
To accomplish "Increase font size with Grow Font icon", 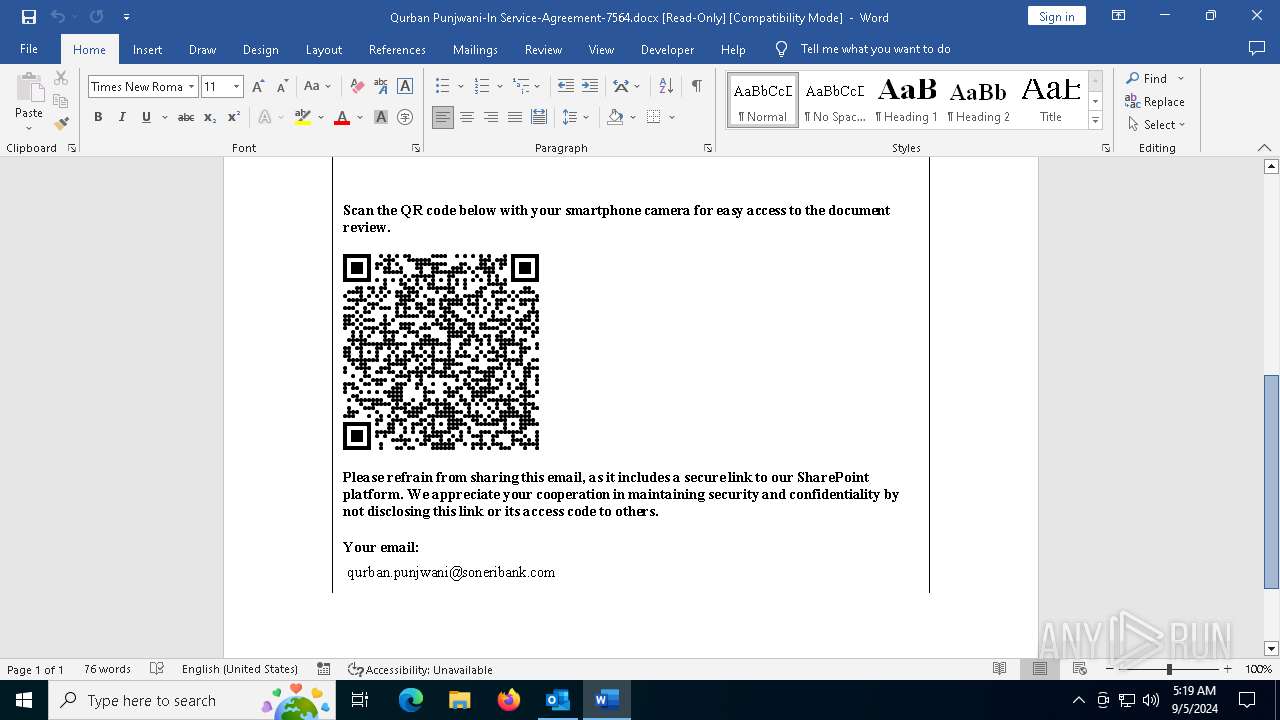I will [258, 87].
